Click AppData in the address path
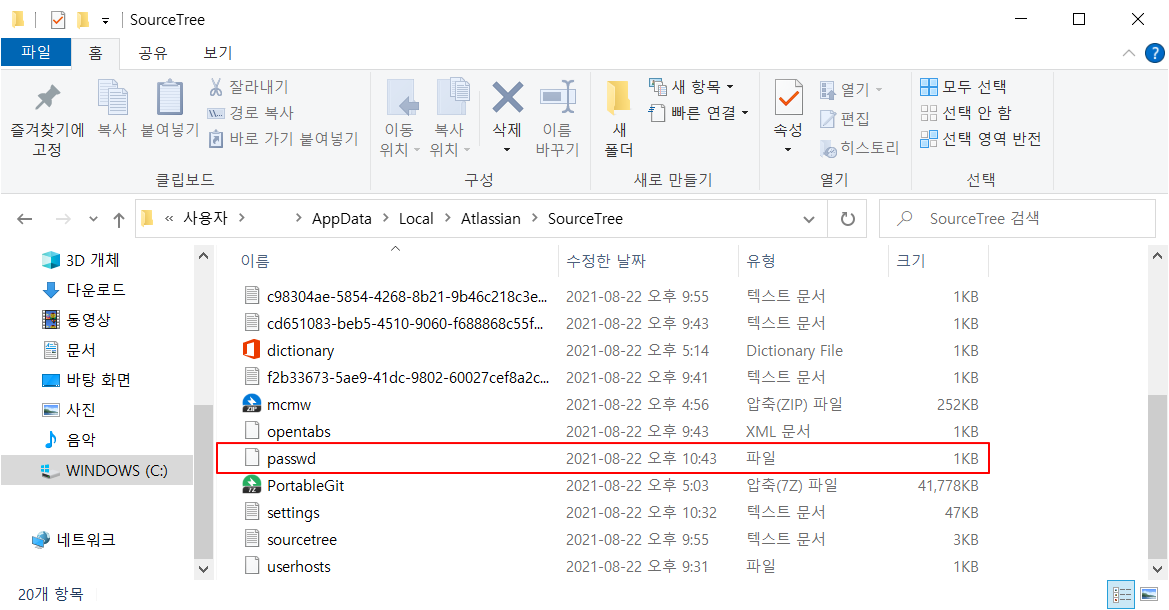1169x610 pixels. 341,218
